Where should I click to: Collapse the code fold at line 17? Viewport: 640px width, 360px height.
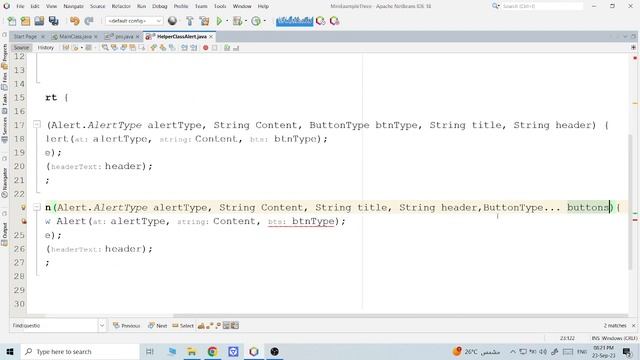point(37,124)
